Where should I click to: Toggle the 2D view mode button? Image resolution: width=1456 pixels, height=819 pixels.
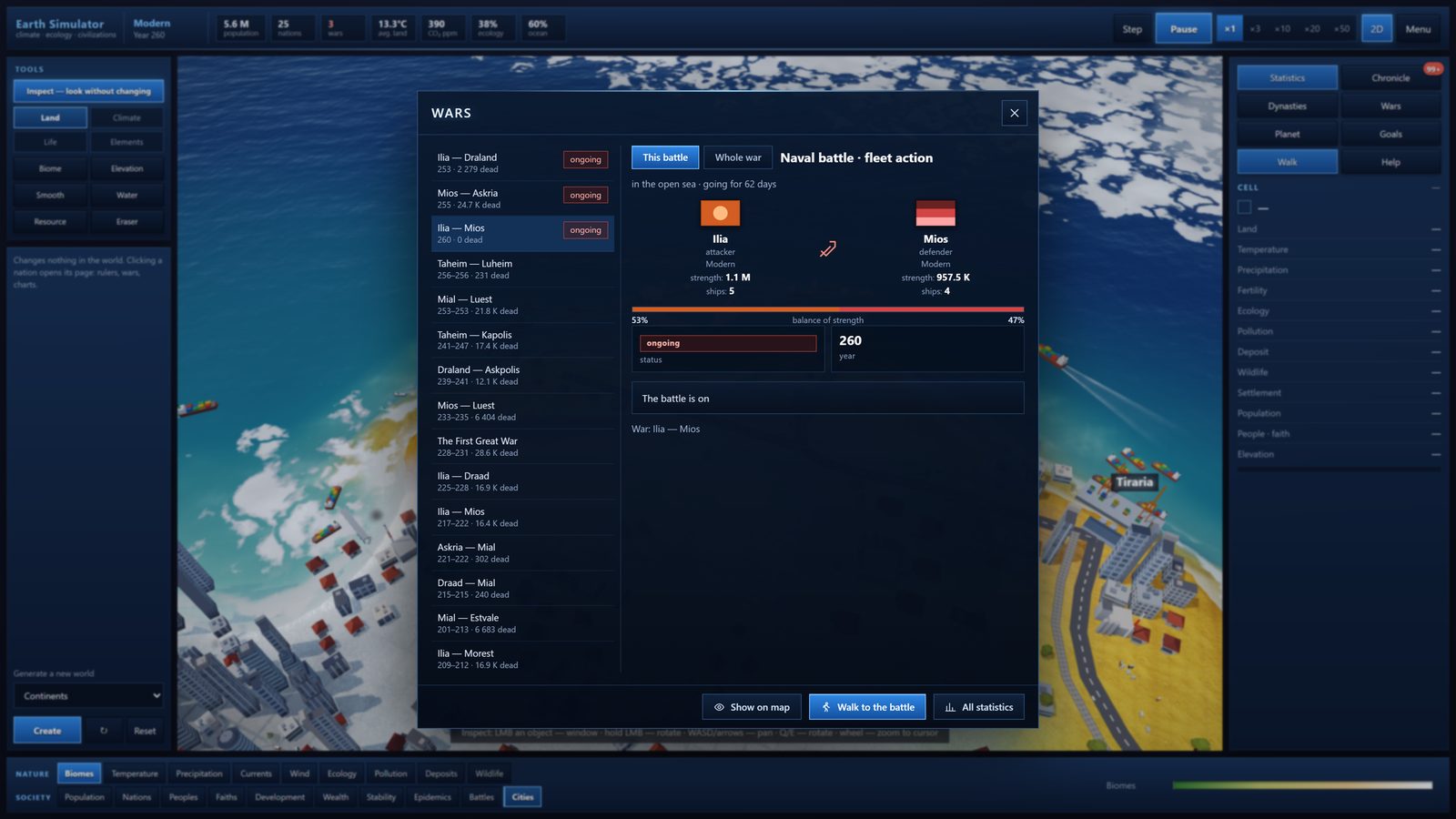pos(1377,29)
